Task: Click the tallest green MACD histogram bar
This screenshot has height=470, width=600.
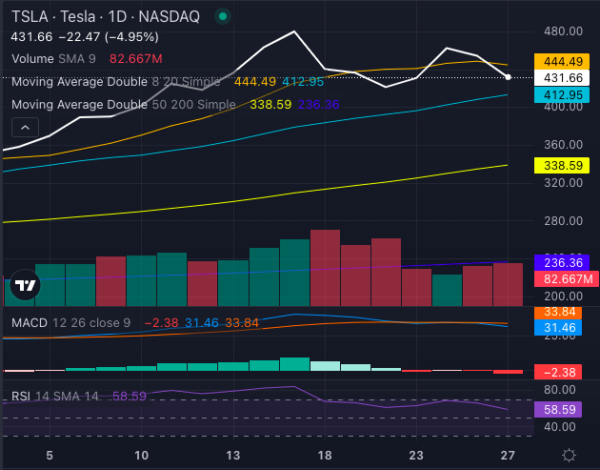Action: (295, 364)
